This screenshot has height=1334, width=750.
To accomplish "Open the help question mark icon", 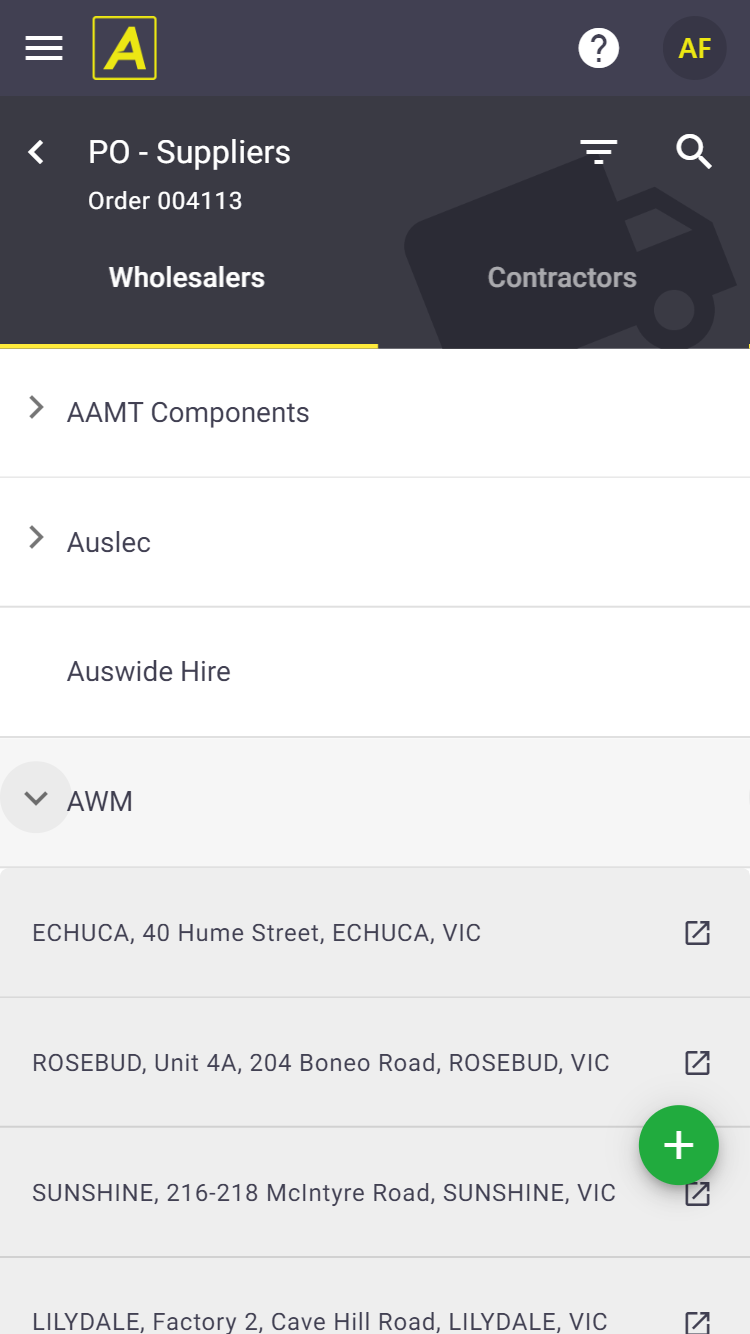I will 599,48.
